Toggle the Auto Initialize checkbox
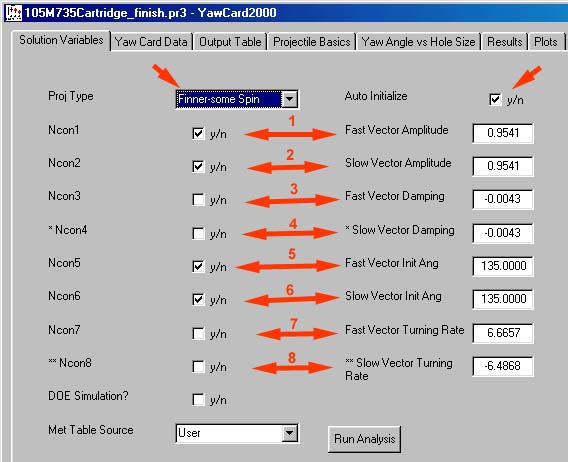Image resolution: width=568 pixels, height=462 pixels. [x=495, y=100]
